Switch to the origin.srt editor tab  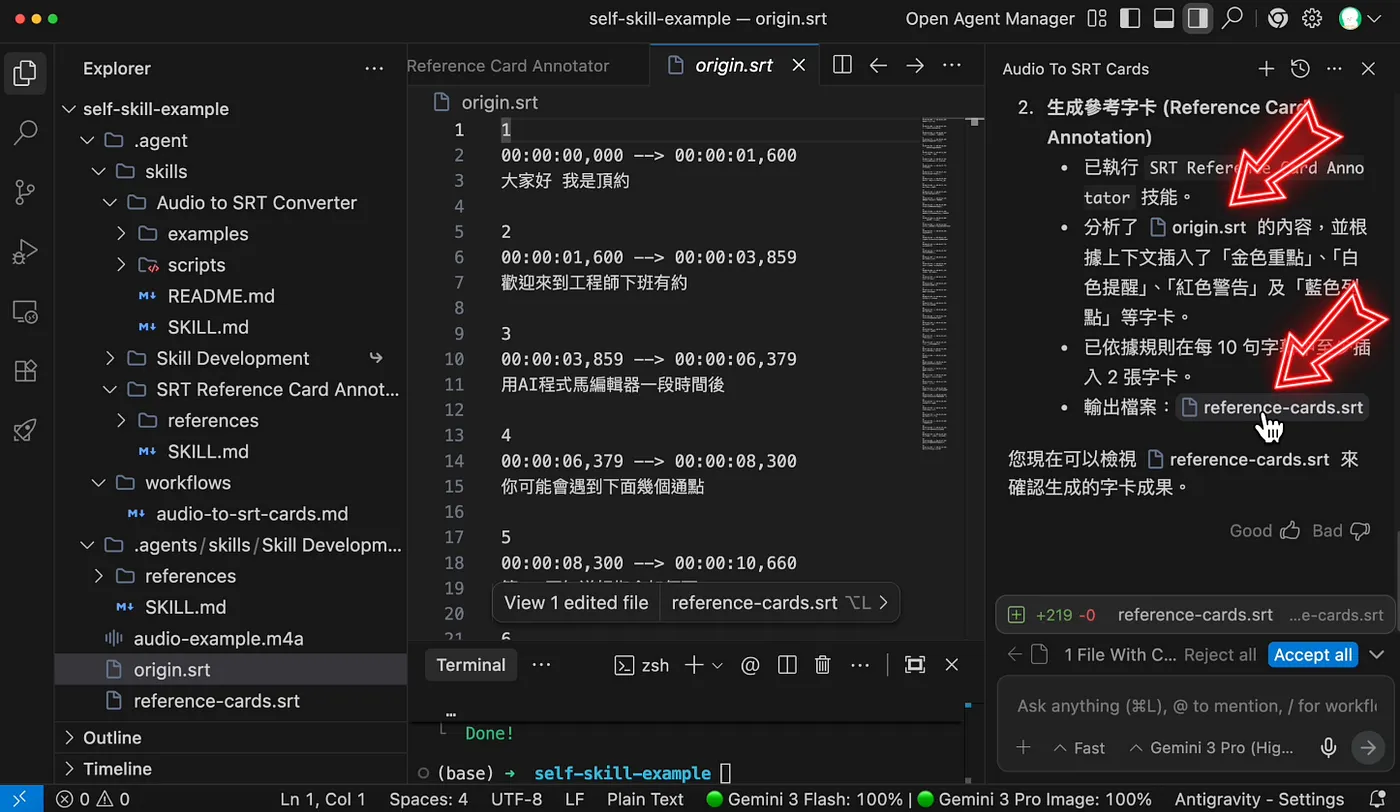coord(733,65)
